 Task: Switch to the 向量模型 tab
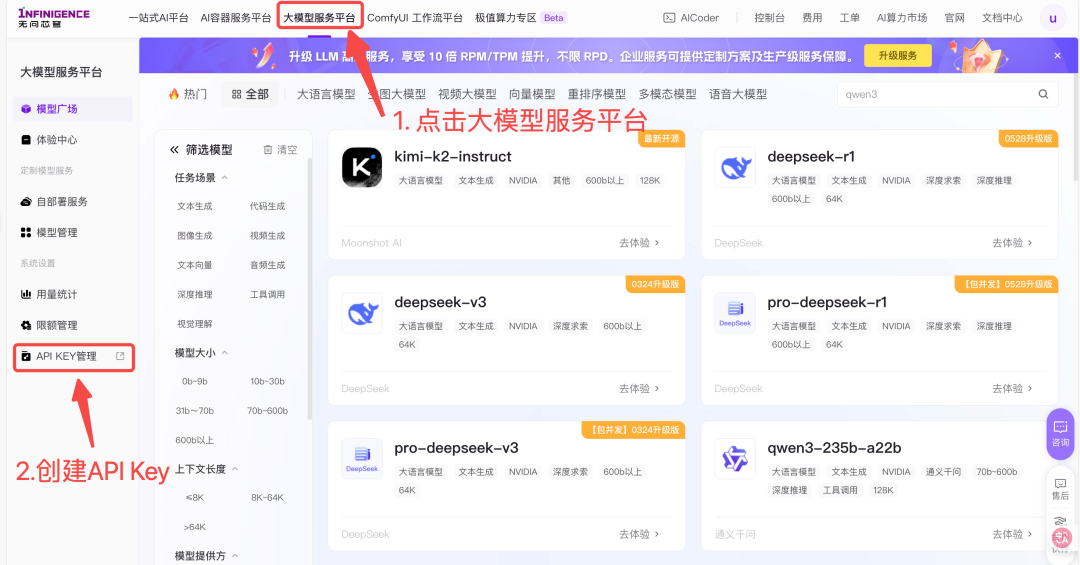click(x=532, y=94)
